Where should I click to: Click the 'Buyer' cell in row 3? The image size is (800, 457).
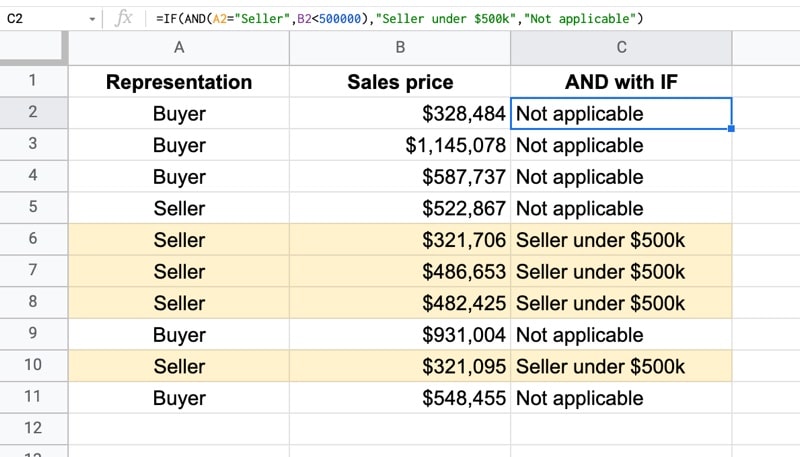(179, 145)
